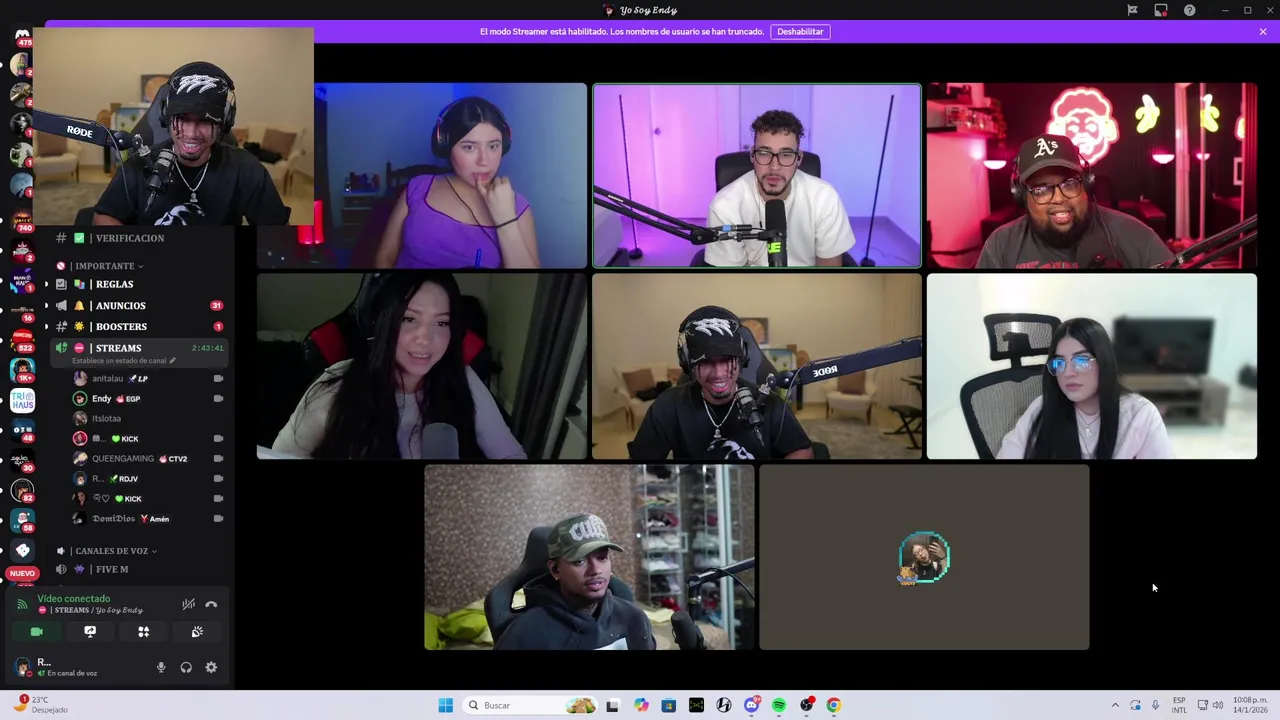The height and width of the screenshot is (720, 1280).
Task: Edit the 'Establece un estado de canal' status
Action: click(126, 361)
